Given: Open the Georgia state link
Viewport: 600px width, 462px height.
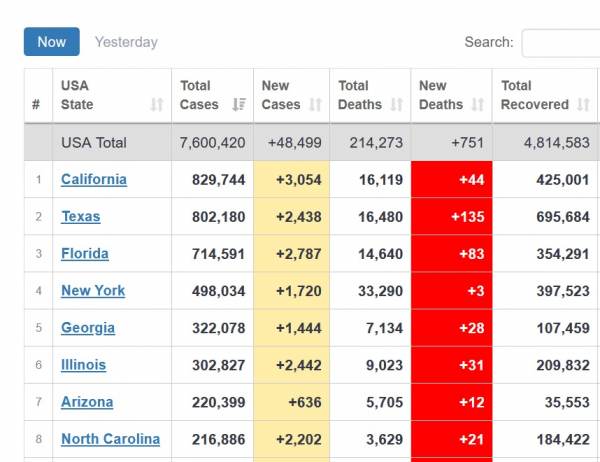Looking at the screenshot, I should coord(88,327).
